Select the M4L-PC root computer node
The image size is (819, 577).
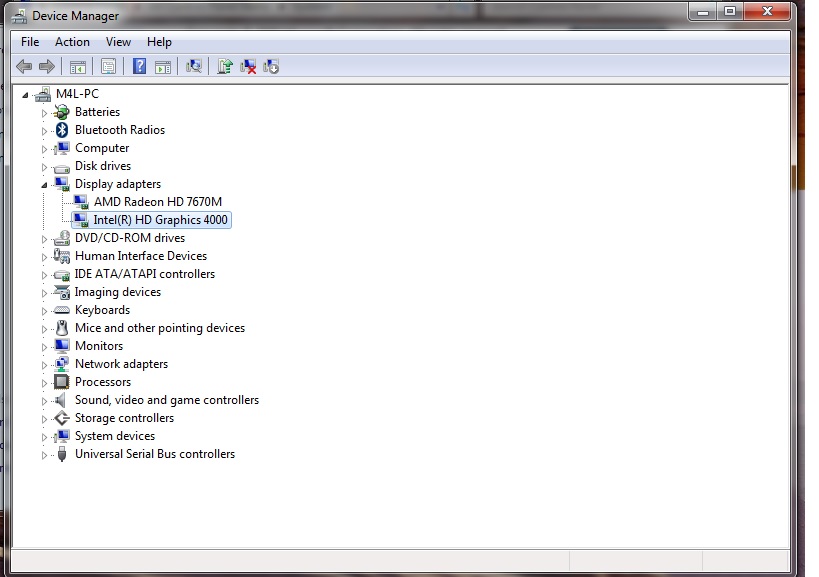[75, 94]
